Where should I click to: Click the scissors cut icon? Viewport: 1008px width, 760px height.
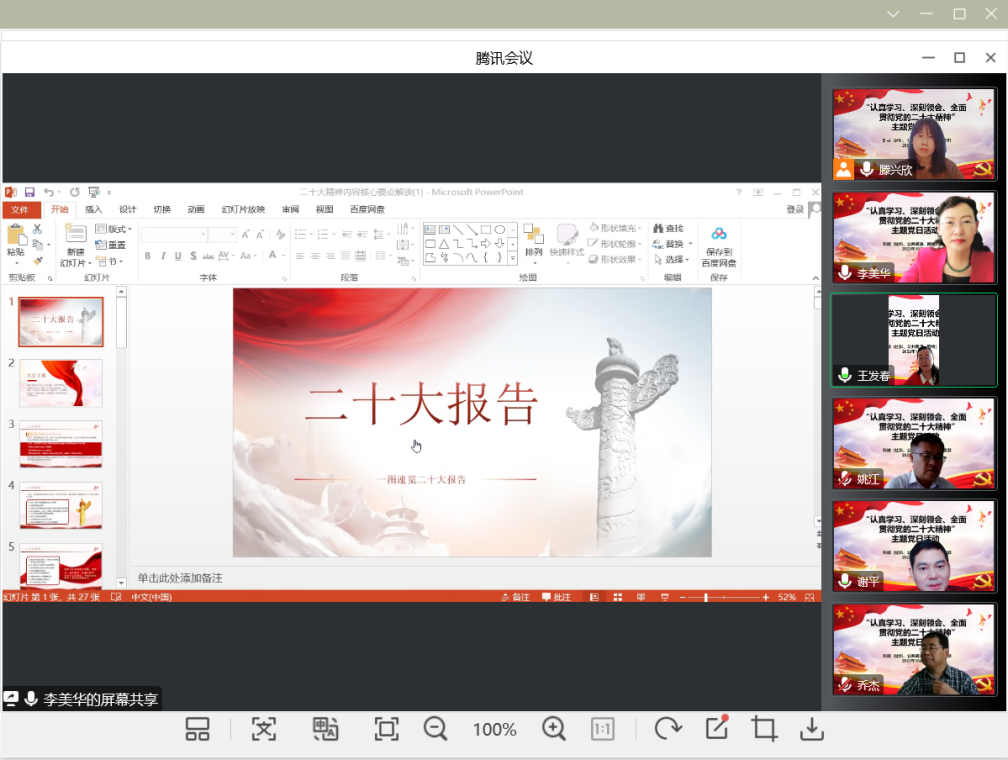tap(37, 229)
